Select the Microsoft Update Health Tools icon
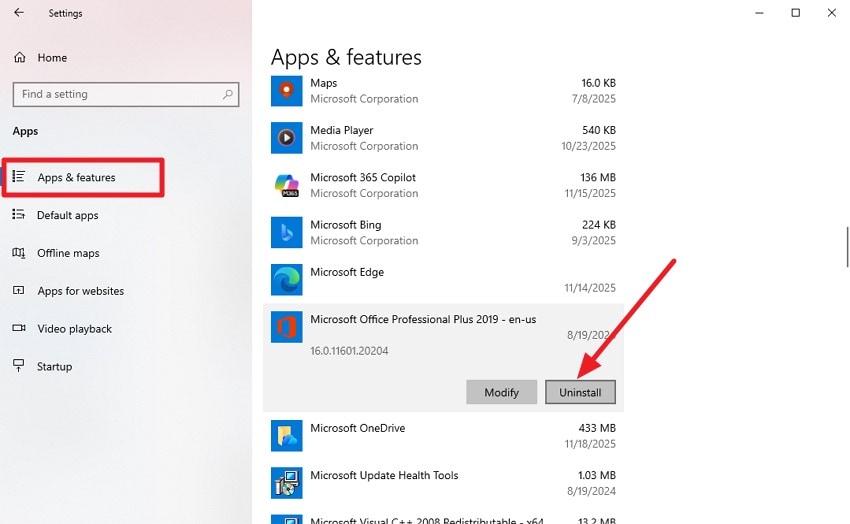Image resolution: width=850 pixels, height=524 pixels. click(287, 483)
